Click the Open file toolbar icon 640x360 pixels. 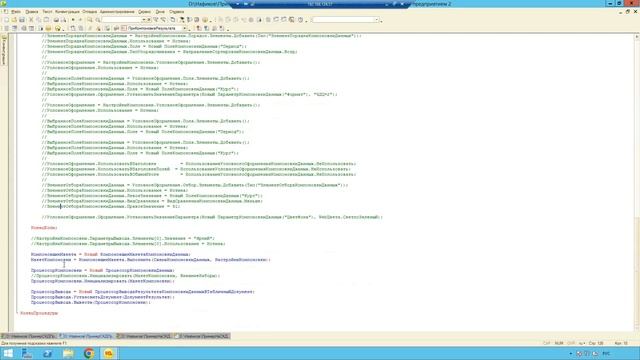(14, 20)
